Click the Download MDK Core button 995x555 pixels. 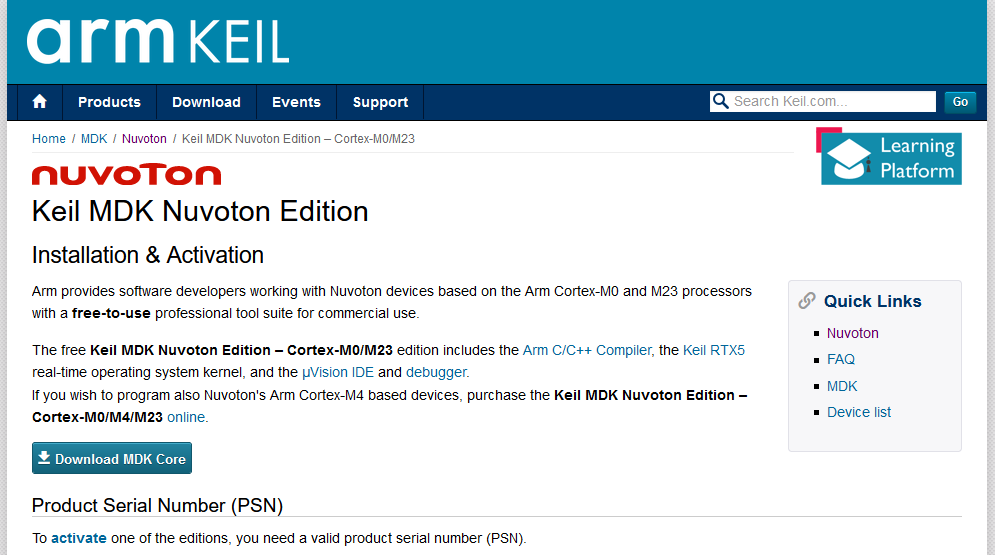pos(112,458)
